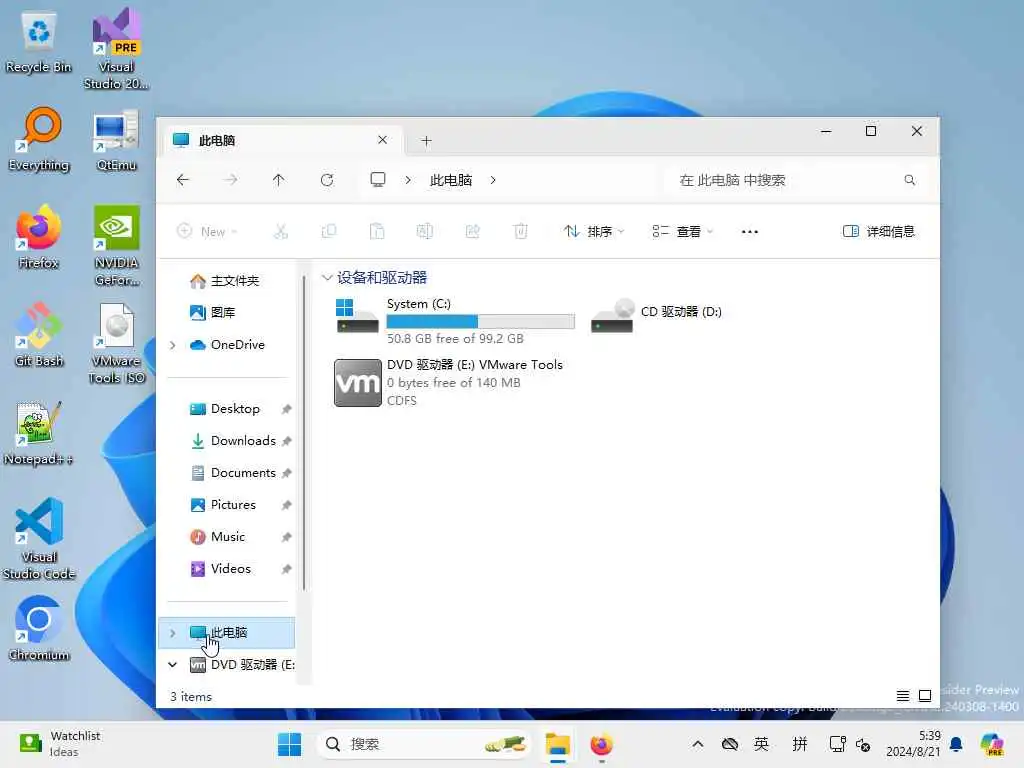Select the Visual Studio Code desktop icon
The height and width of the screenshot is (768, 1024).
(39, 539)
